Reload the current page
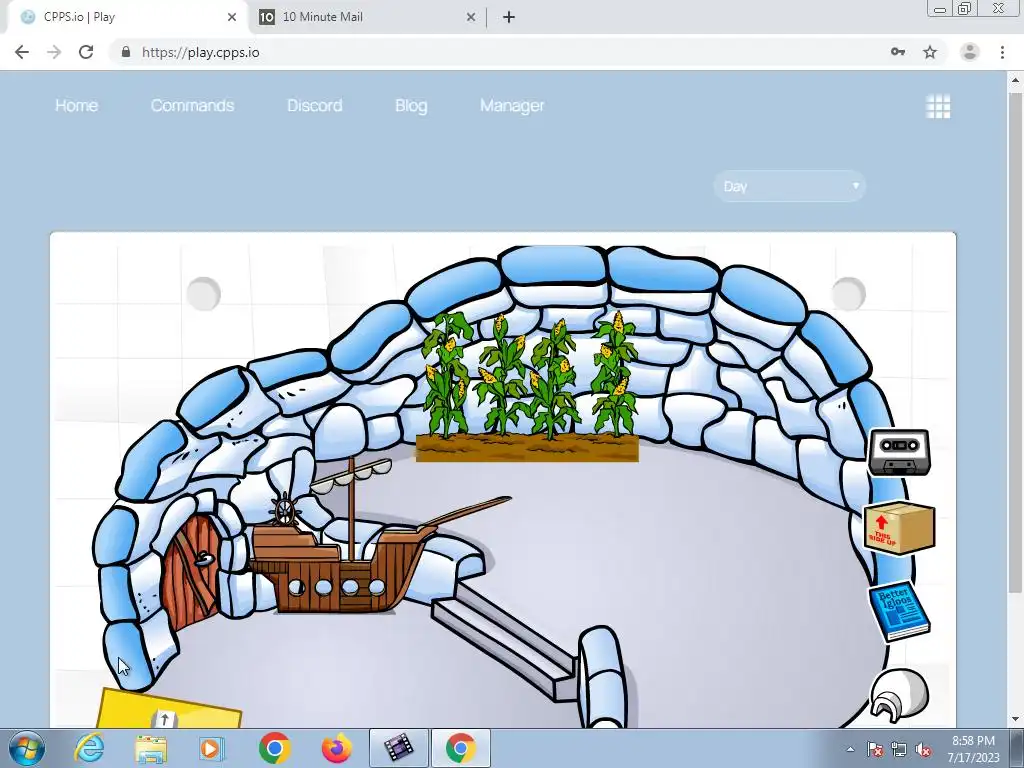Viewport: 1024px width, 768px height. 86,52
